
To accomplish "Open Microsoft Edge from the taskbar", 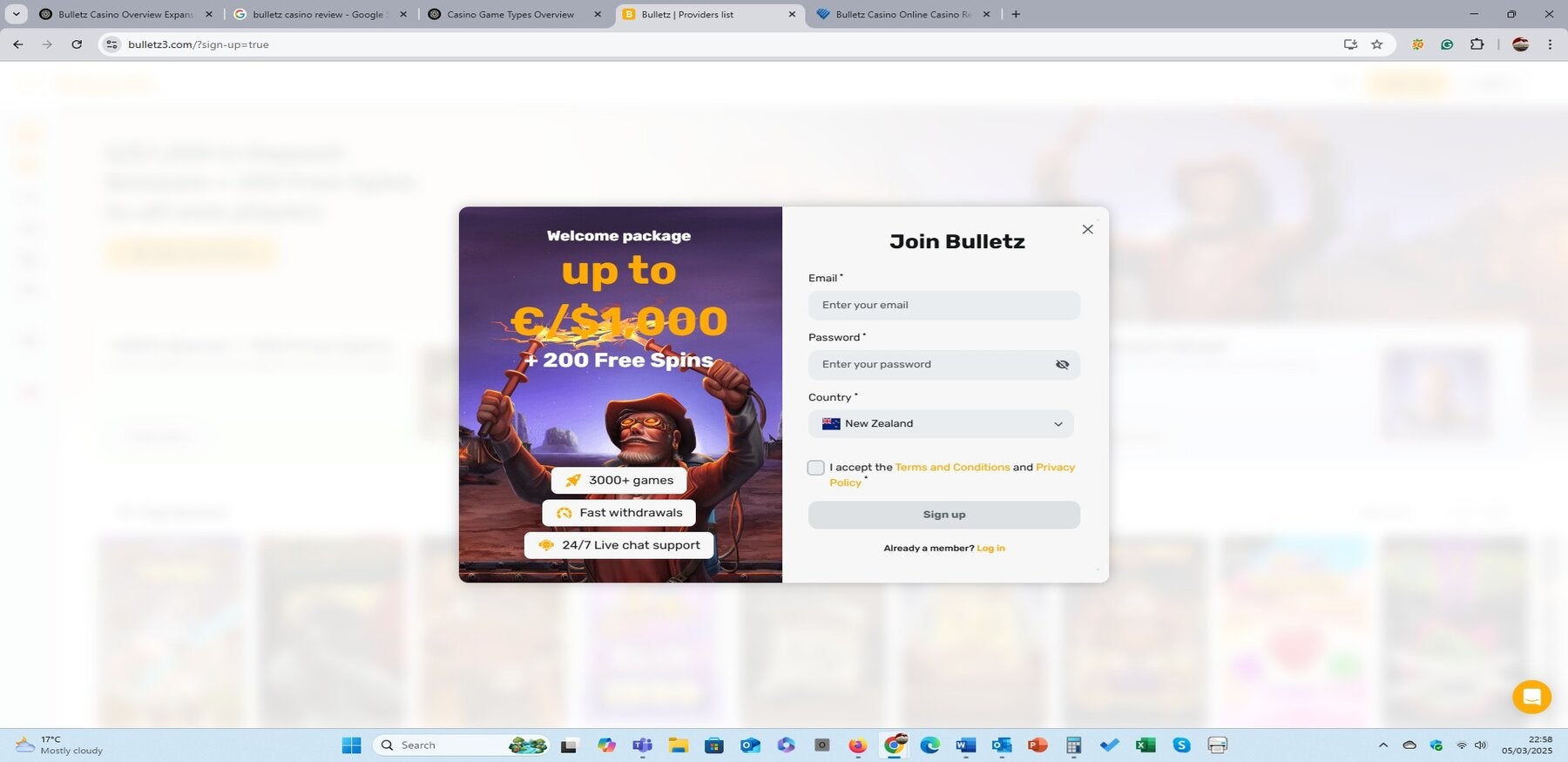I will tap(929, 745).
